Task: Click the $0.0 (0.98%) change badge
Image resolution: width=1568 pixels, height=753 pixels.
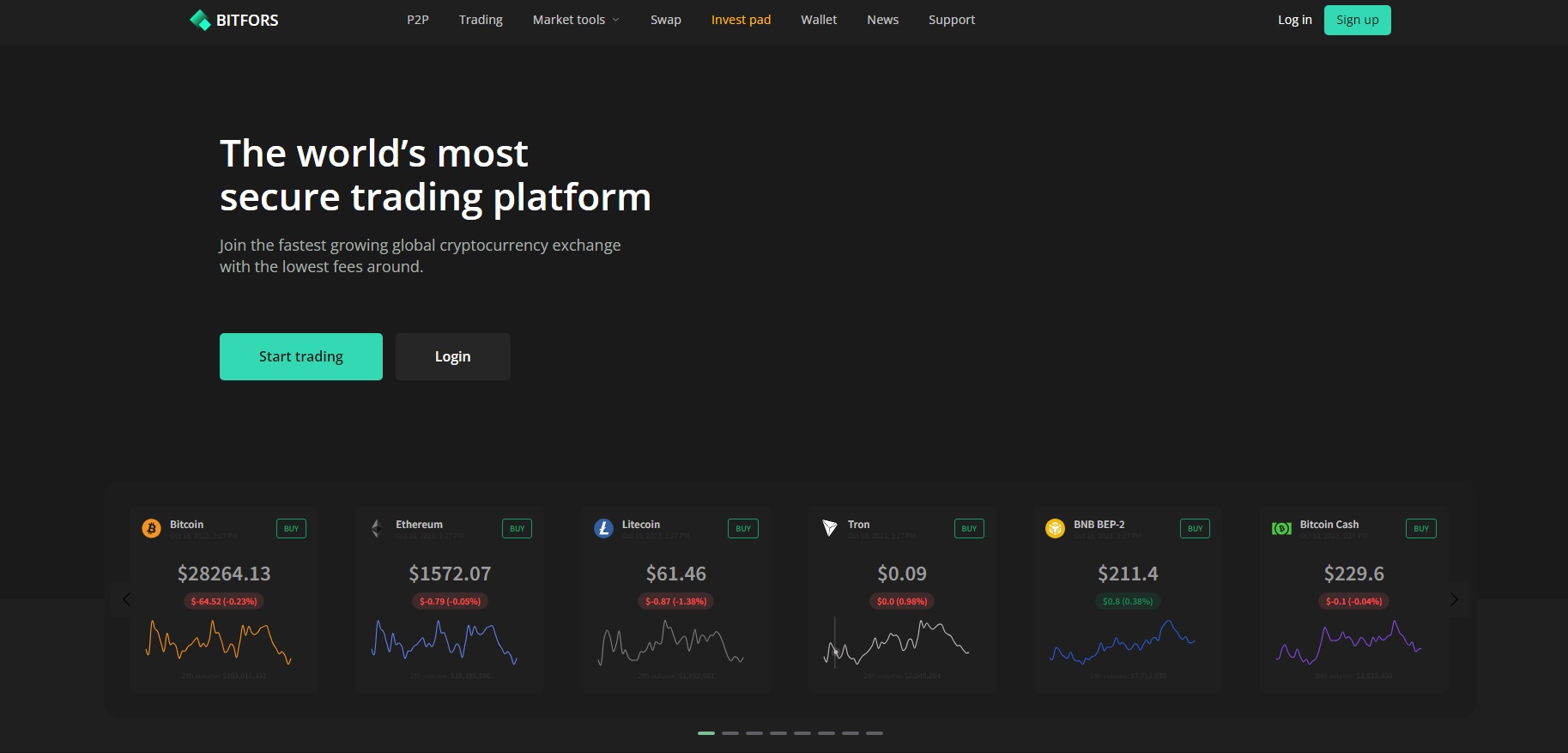Action: [902, 601]
